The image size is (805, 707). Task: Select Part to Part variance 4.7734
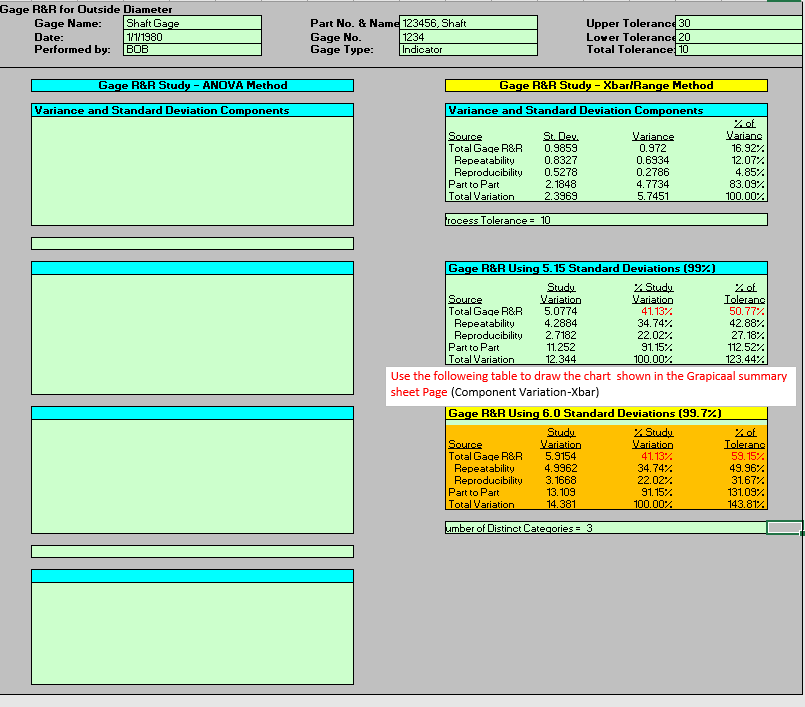653,184
